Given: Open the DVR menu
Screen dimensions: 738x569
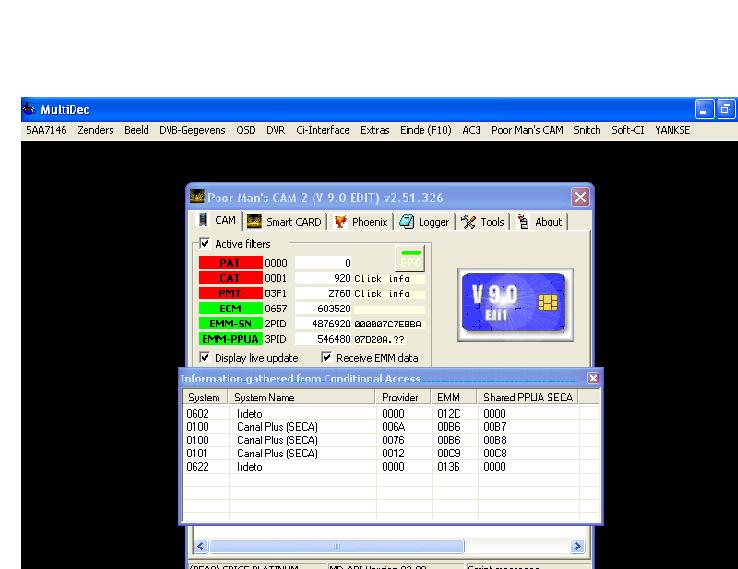Looking at the screenshot, I should pyautogui.click(x=275, y=130).
